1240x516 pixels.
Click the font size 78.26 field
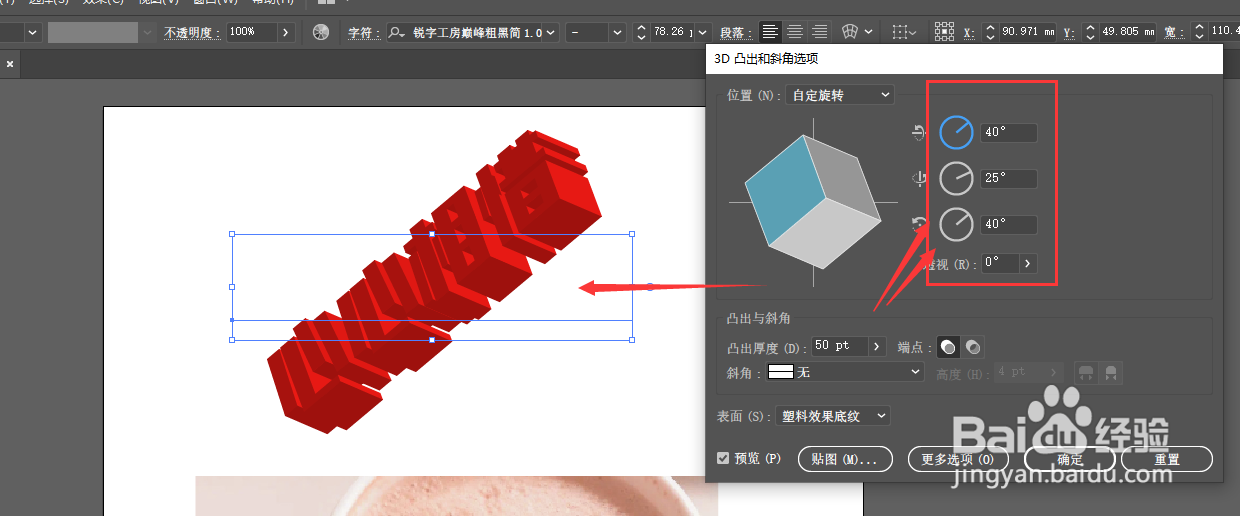pos(672,33)
